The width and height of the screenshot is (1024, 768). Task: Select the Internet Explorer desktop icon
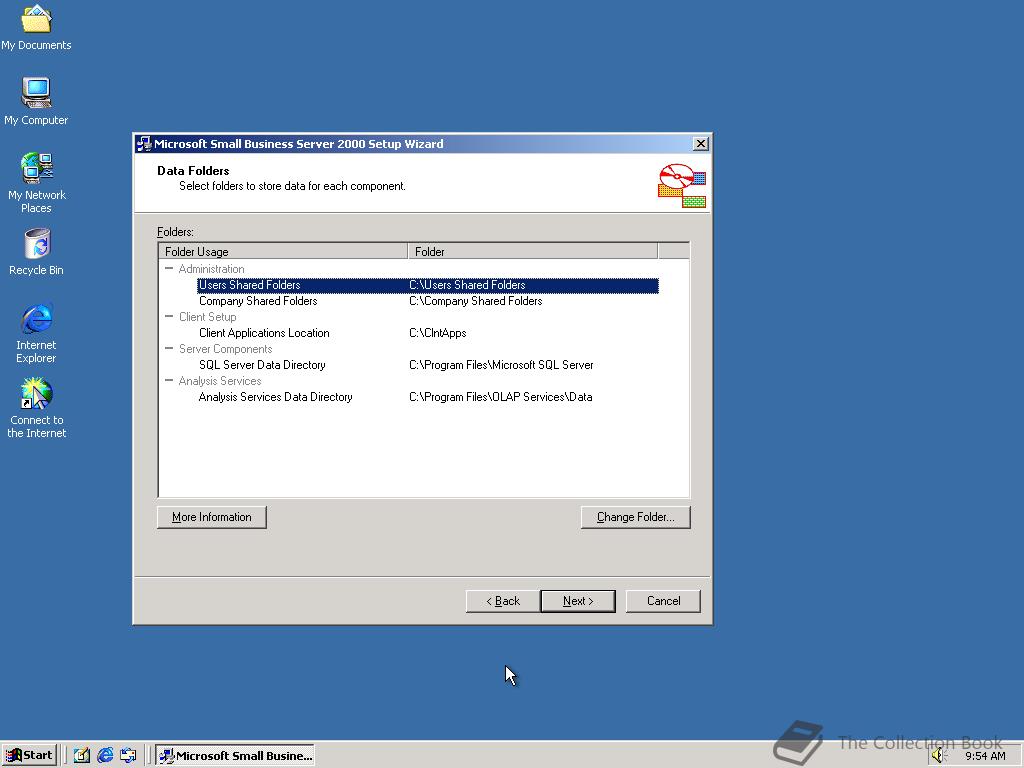pos(36,333)
